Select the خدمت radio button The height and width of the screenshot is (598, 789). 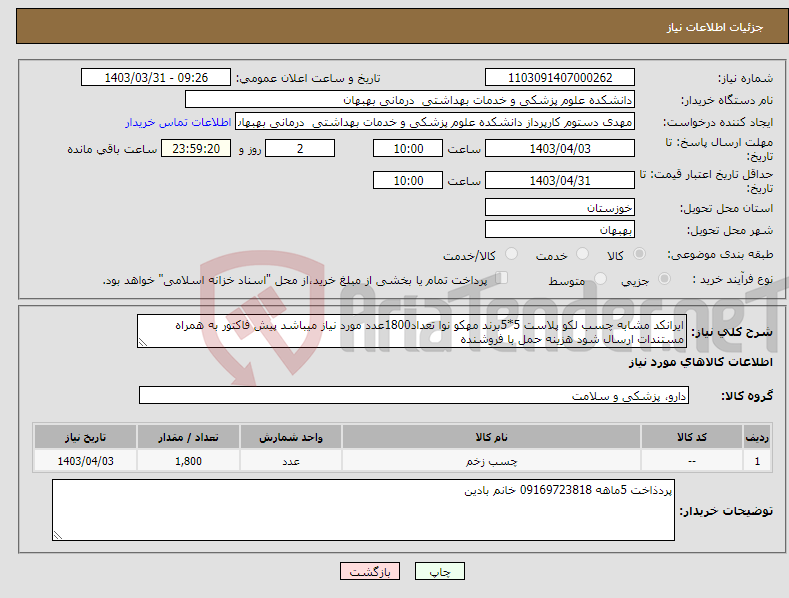[x=582, y=254]
